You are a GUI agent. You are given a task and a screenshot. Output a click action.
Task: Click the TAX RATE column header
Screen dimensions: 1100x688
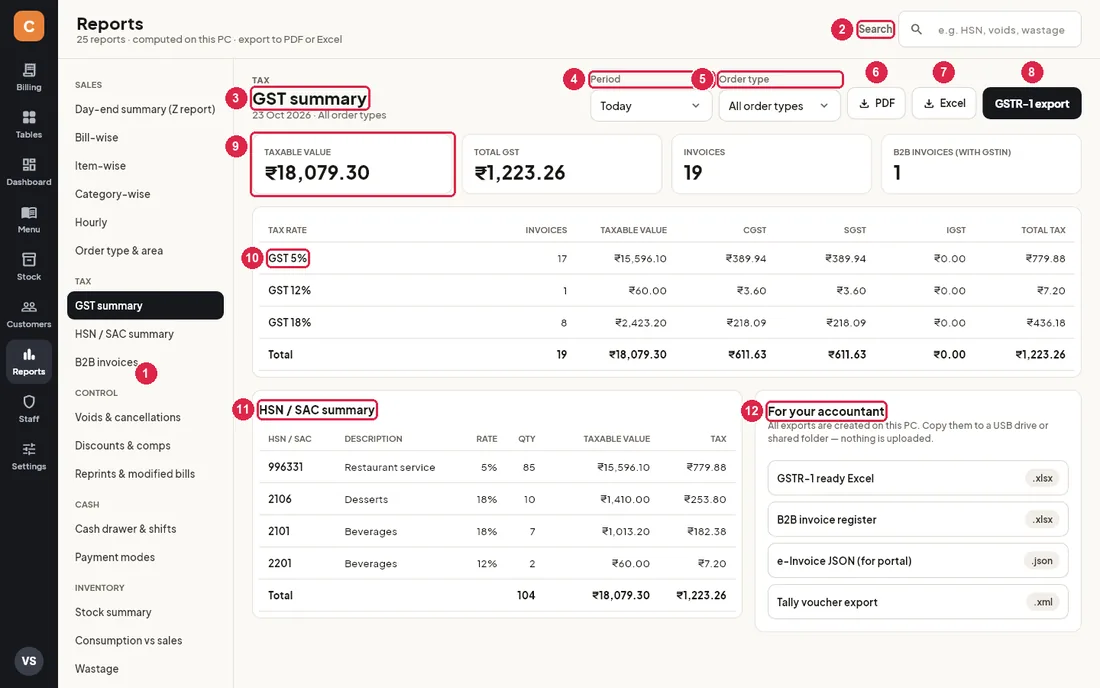[x=287, y=230]
